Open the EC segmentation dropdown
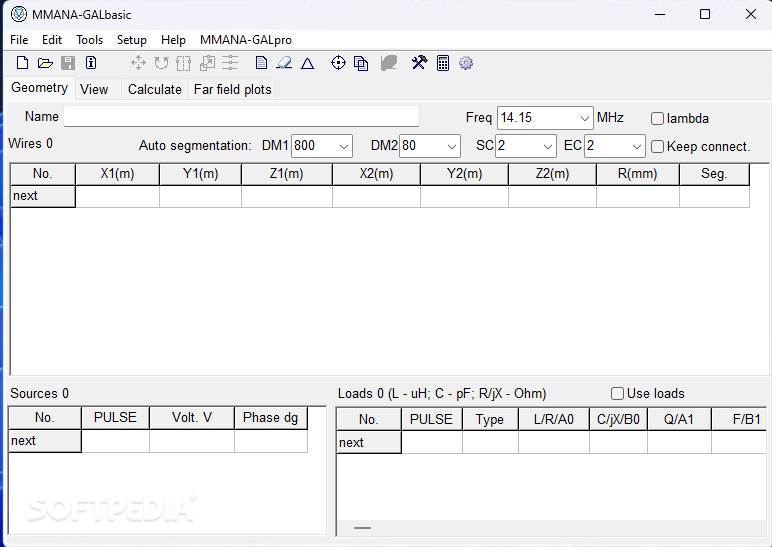 [636, 146]
